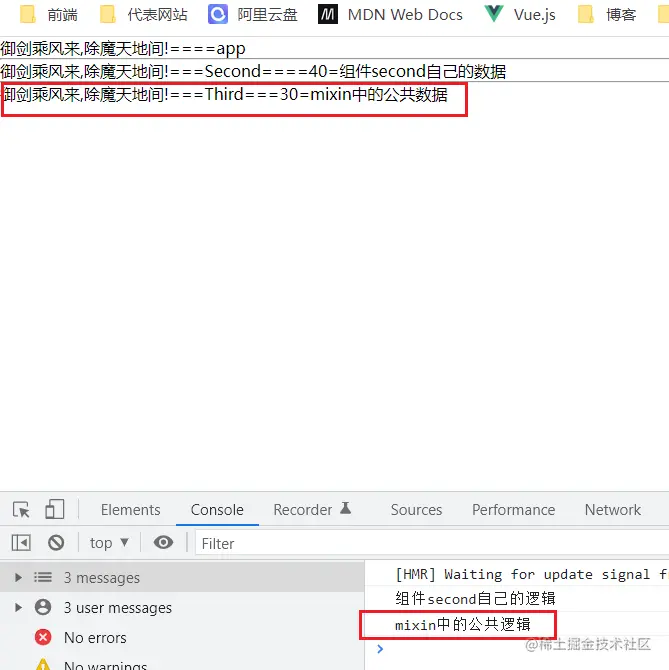Select the No errors filter row
Viewport: 669px width, 670px height.
(x=182, y=638)
